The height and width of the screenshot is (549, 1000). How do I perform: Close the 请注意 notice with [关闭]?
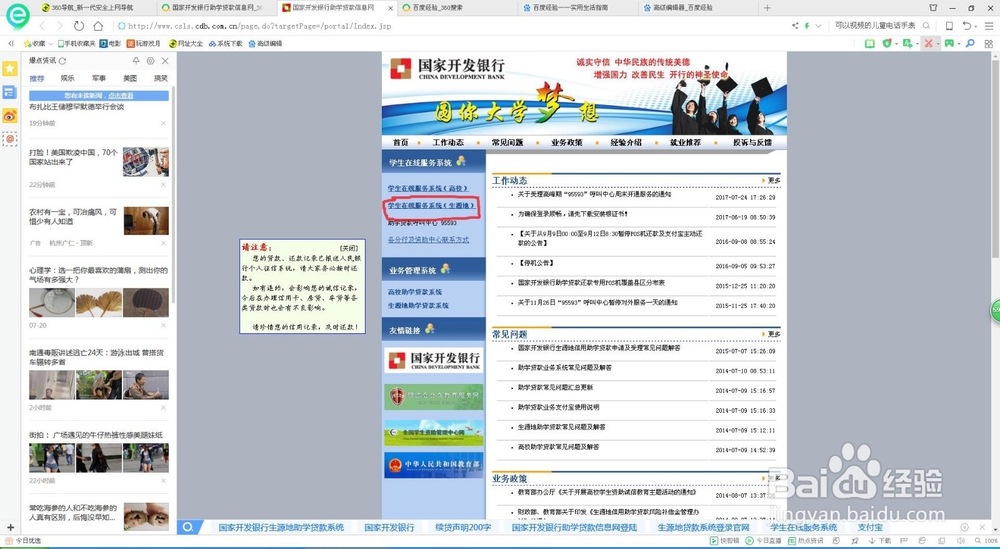pyautogui.click(x=349, y=247)
